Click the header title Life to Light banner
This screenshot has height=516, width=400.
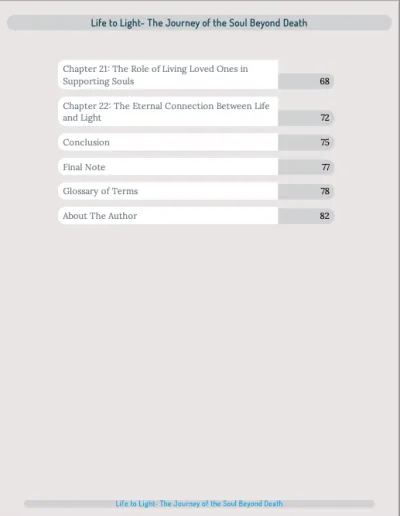click(199, 23)
